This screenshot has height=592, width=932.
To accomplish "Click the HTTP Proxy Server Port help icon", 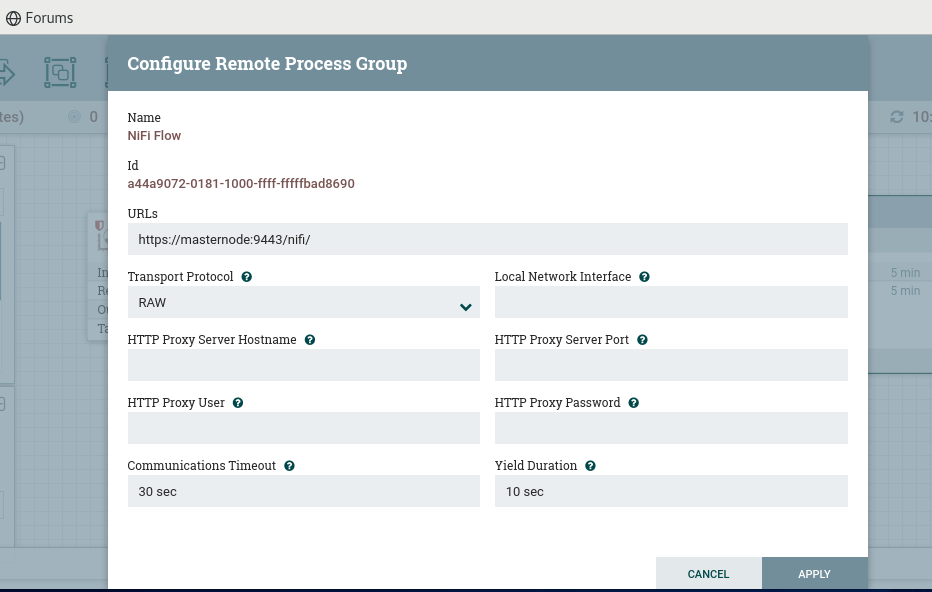I will coord(642,340).
